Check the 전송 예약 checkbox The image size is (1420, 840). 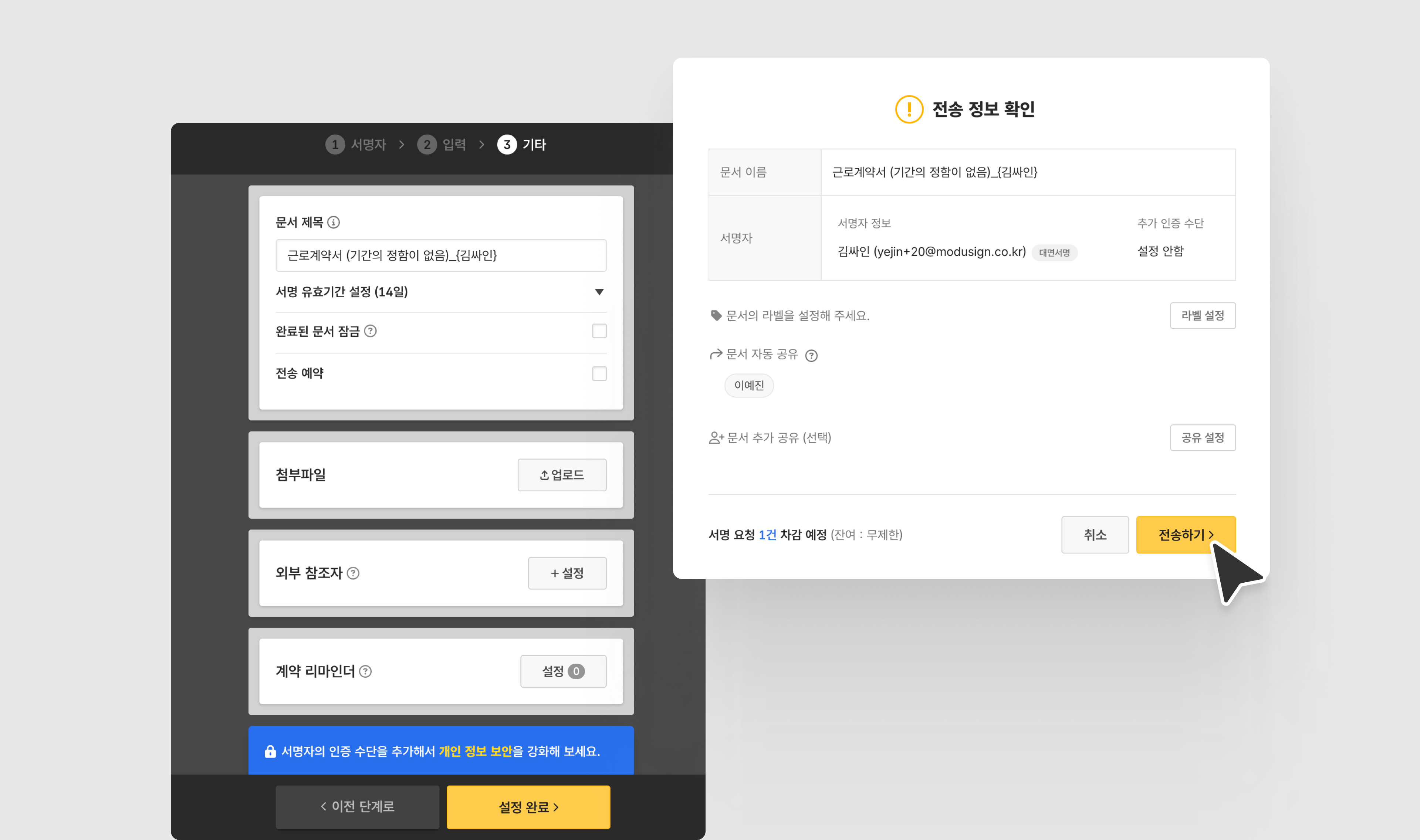(599, 373)
